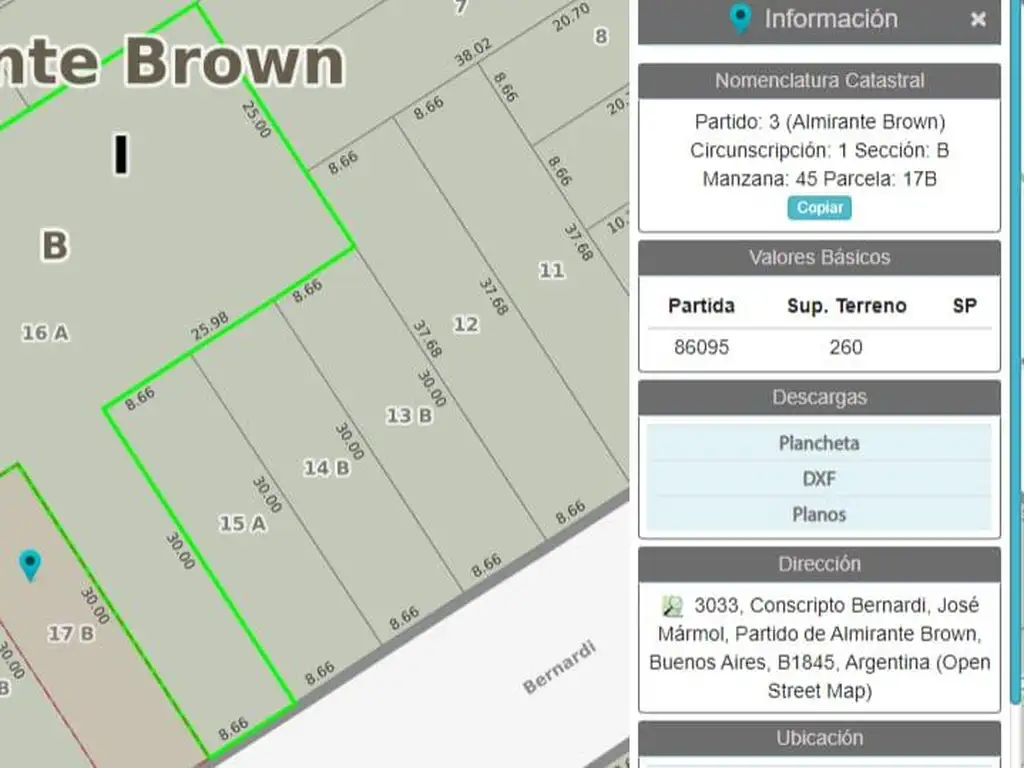
Task: Select parcel 12 on the map
Action: (x=466, y=324)
